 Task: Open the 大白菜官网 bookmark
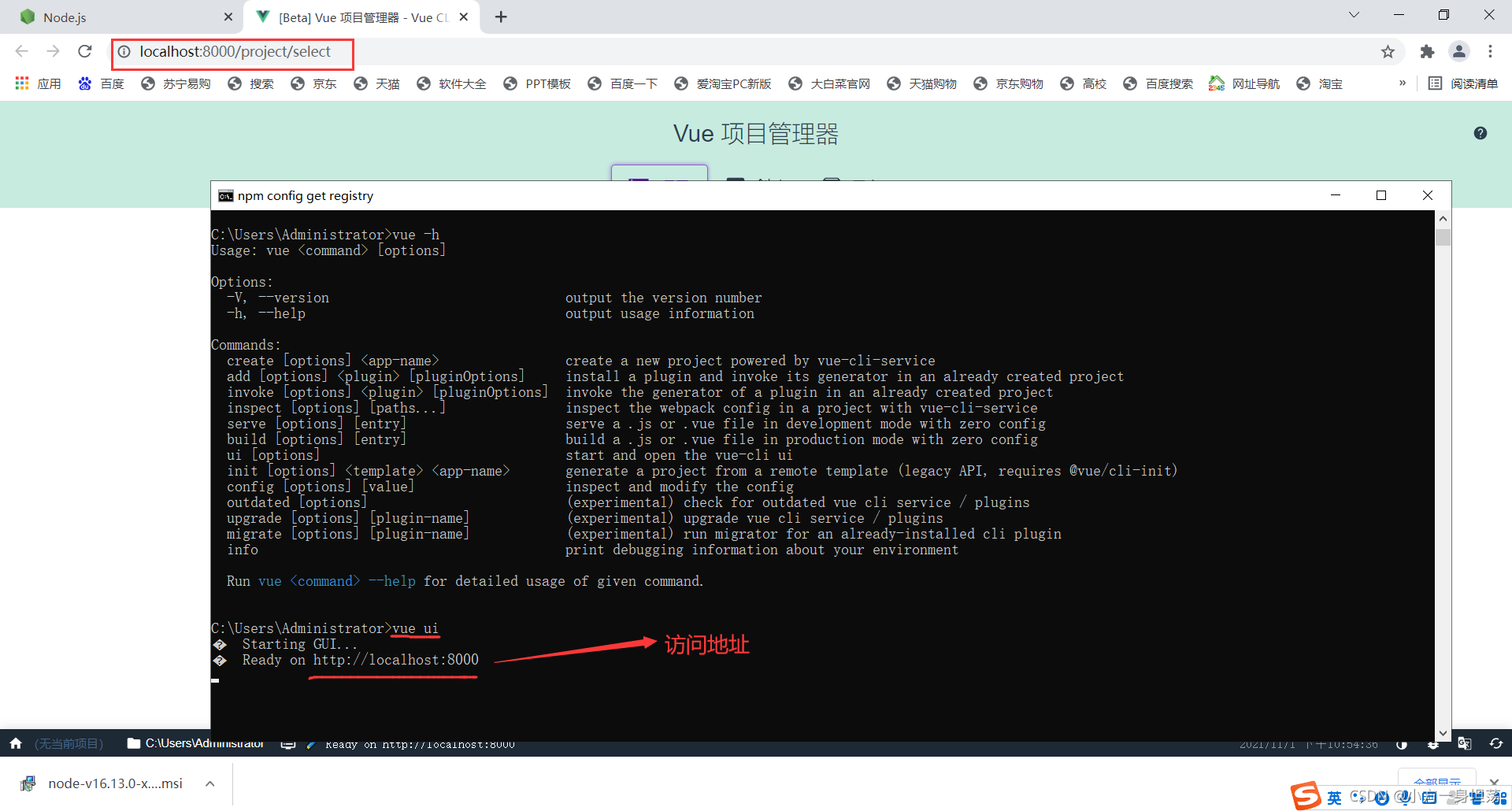[x=829, y=83]
